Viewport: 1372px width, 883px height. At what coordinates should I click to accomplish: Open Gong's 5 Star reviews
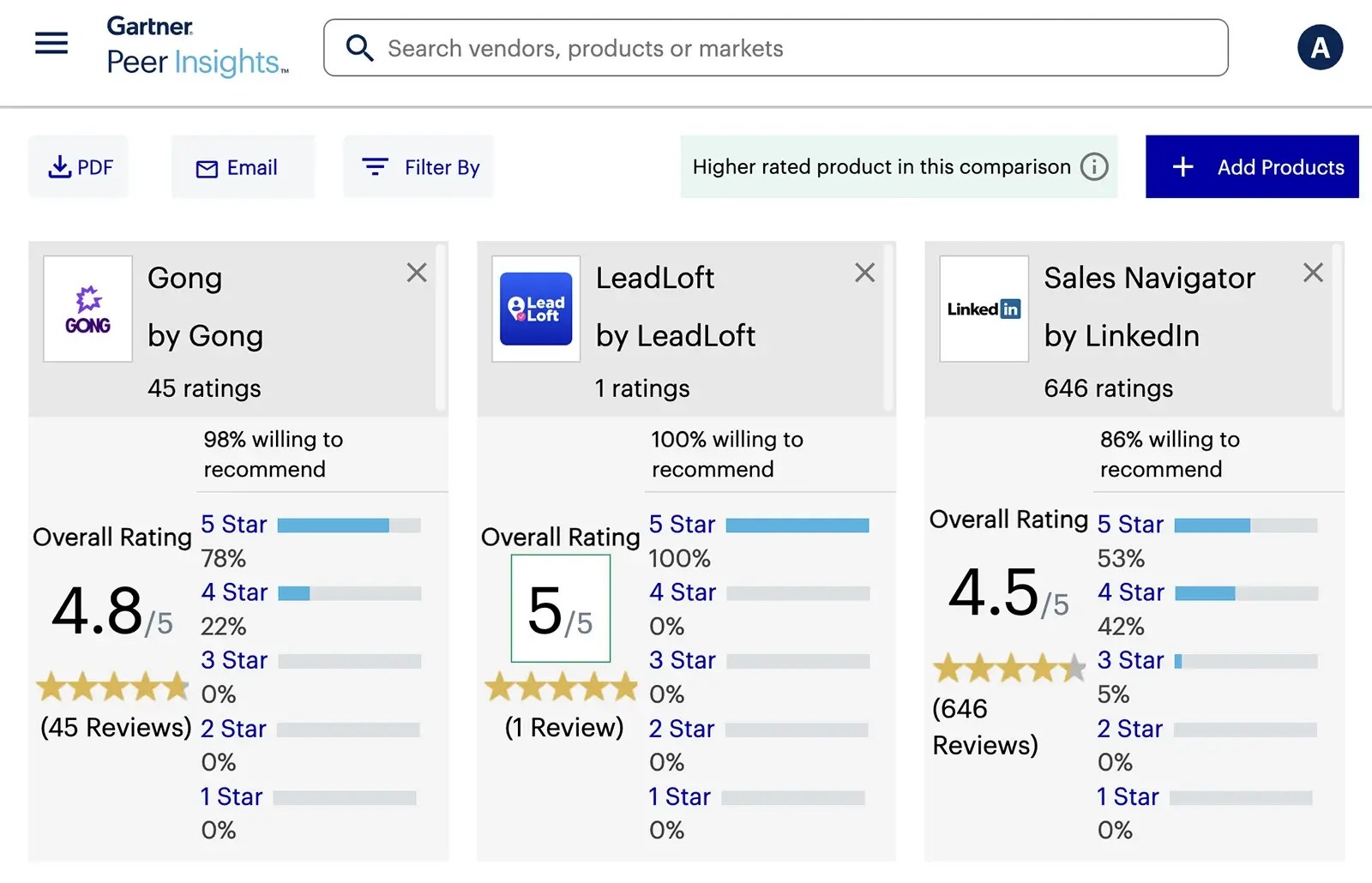click(x=234, y=524)
